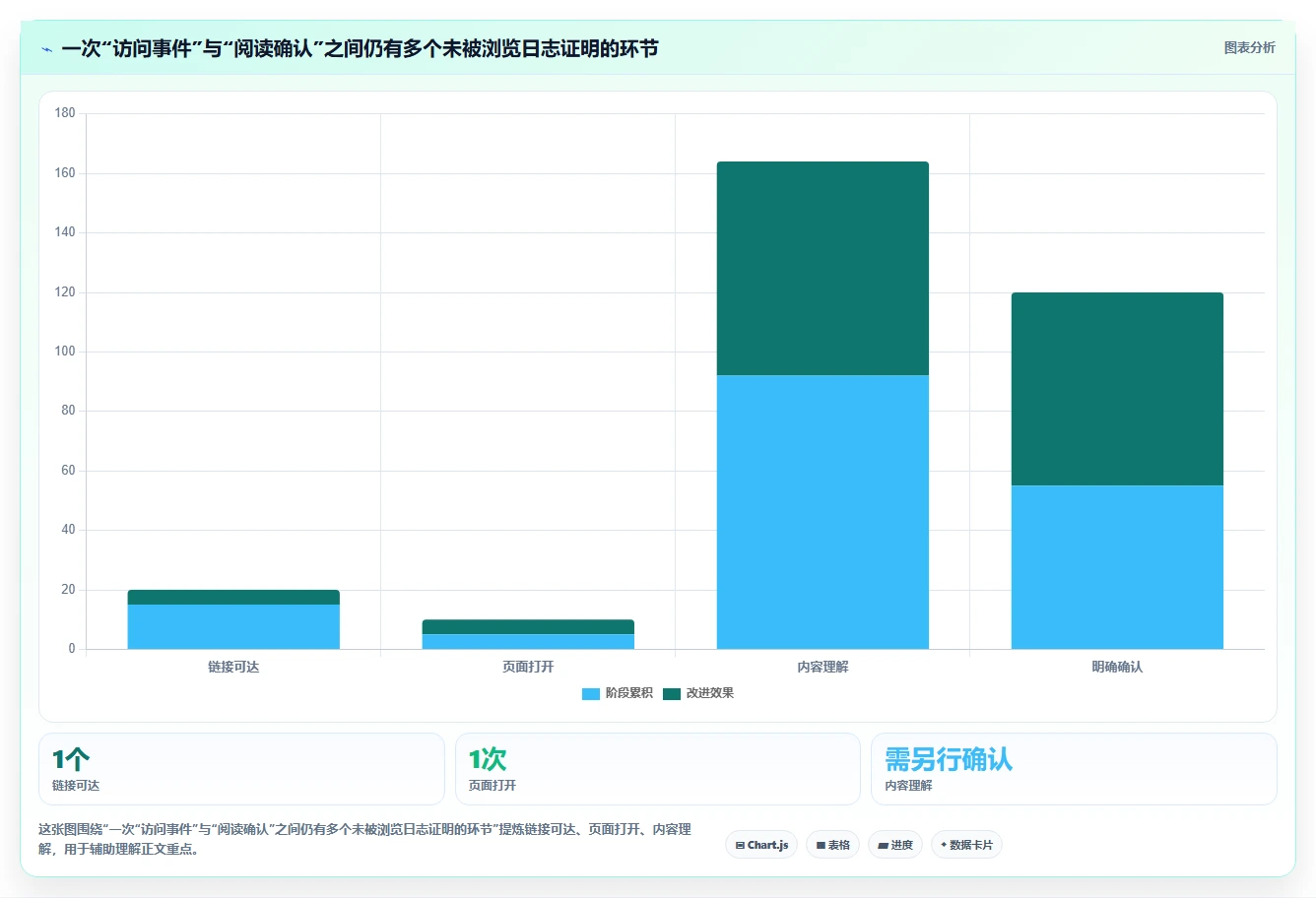This screenshot has width=1316, height=898.
Task: Click the 20 y-axis value
Action: tap(68, 590)
